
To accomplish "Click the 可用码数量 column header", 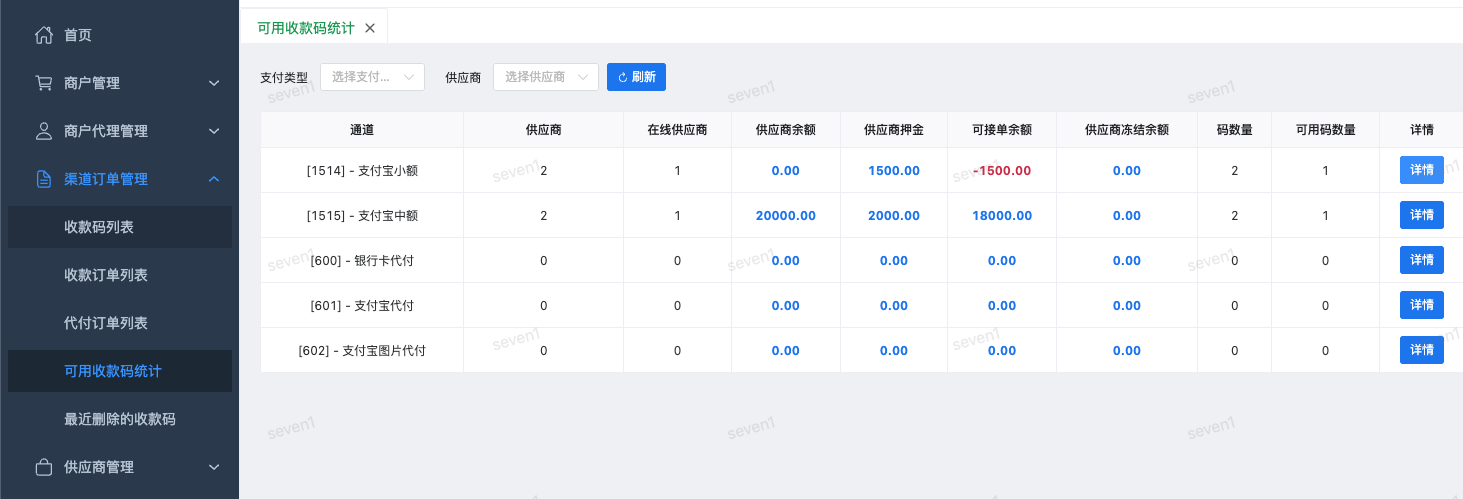I will [1326, 130].
